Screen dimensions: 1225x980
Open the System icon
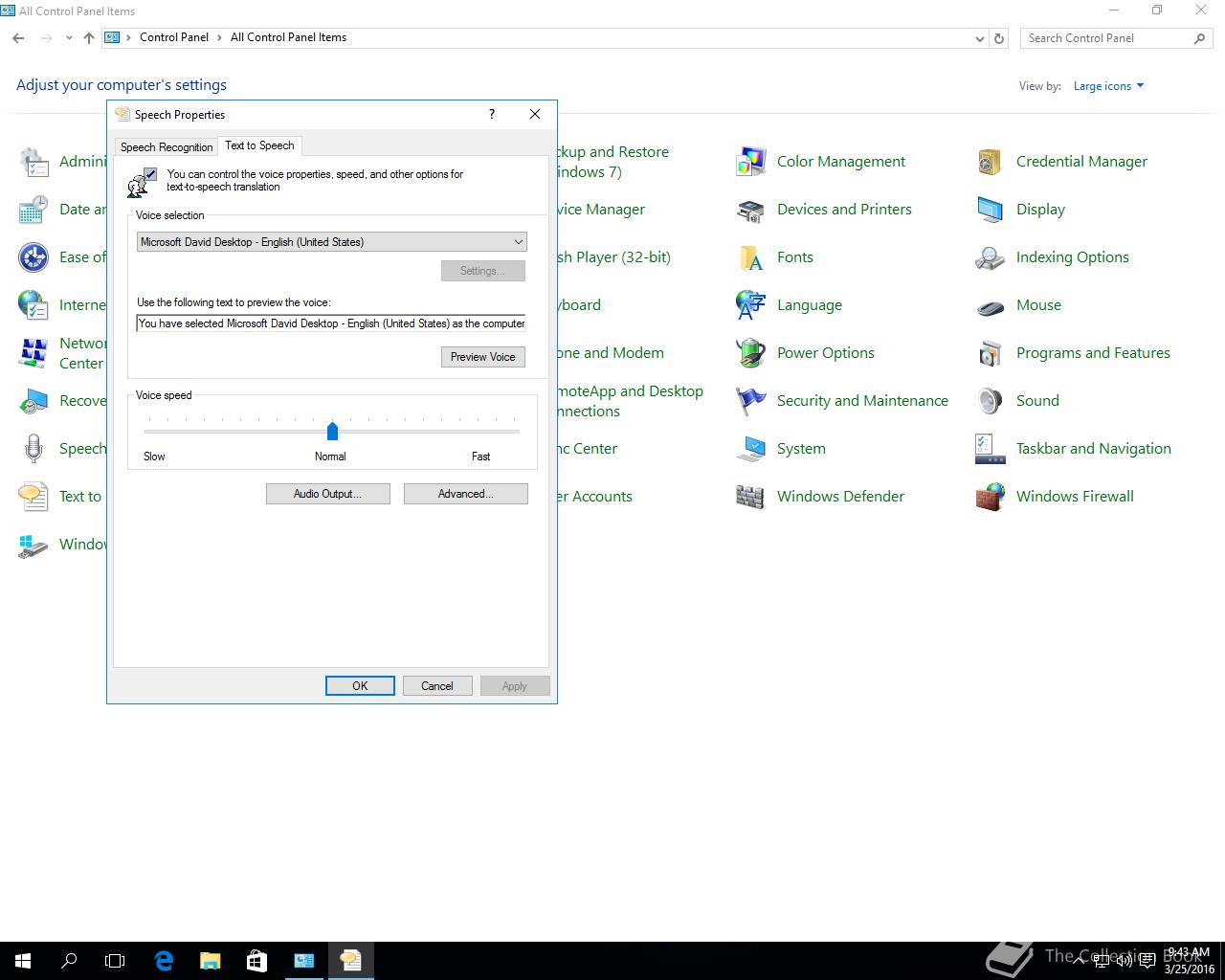[751, 449]
